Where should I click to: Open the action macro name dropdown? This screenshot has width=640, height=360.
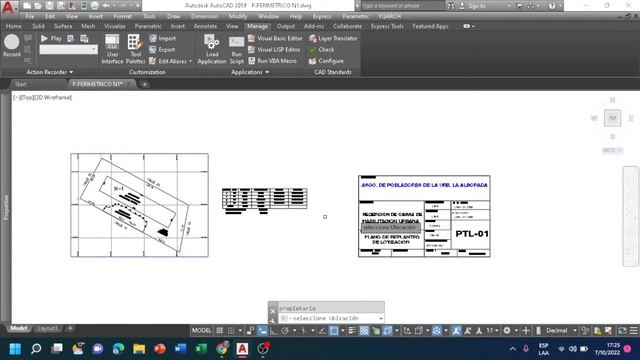pos(93,49)
